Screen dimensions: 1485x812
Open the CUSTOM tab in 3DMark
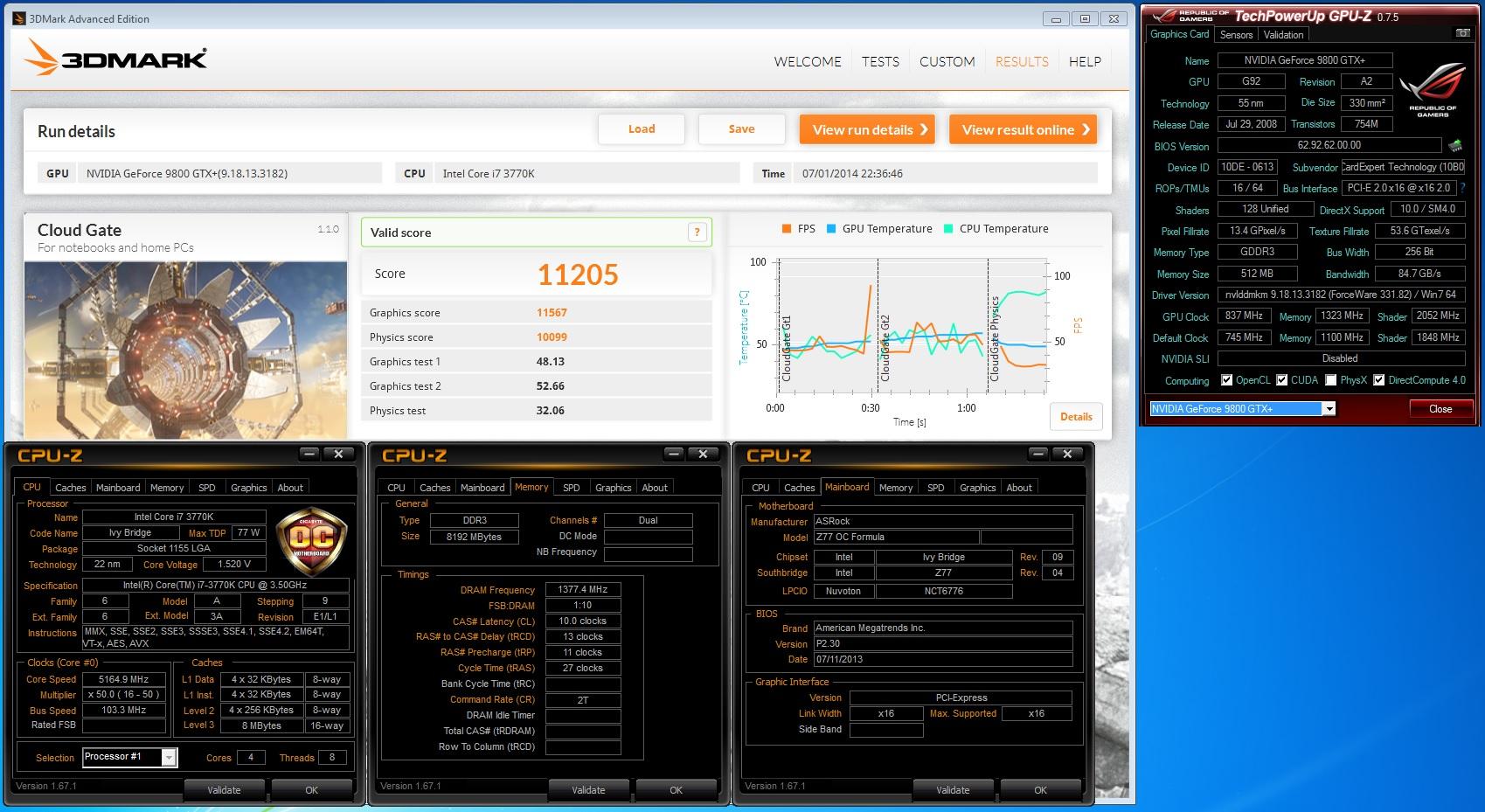(947, 62)
